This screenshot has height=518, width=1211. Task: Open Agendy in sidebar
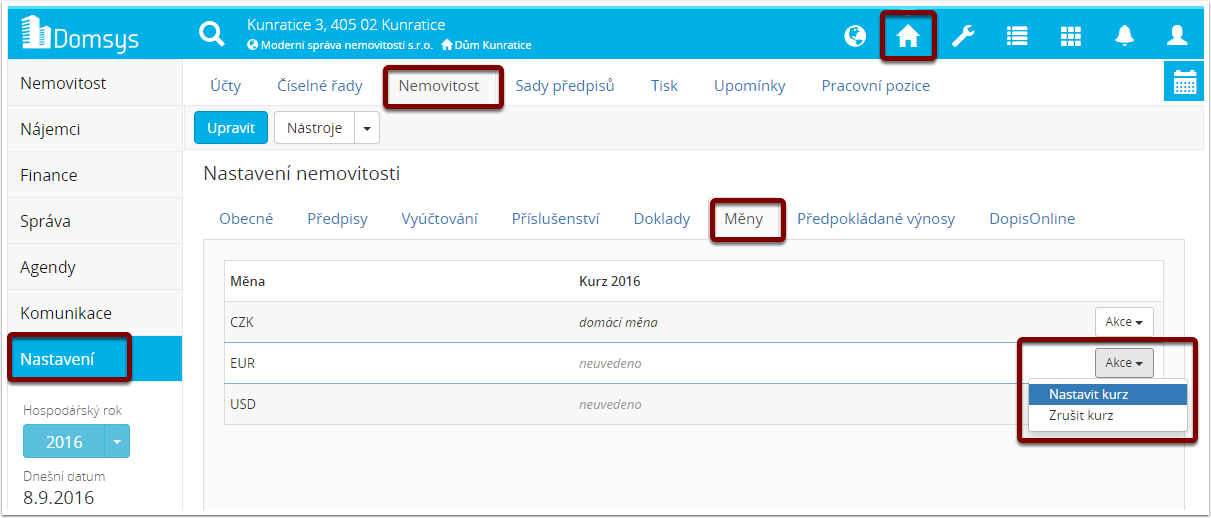click(x=95, y=267)
